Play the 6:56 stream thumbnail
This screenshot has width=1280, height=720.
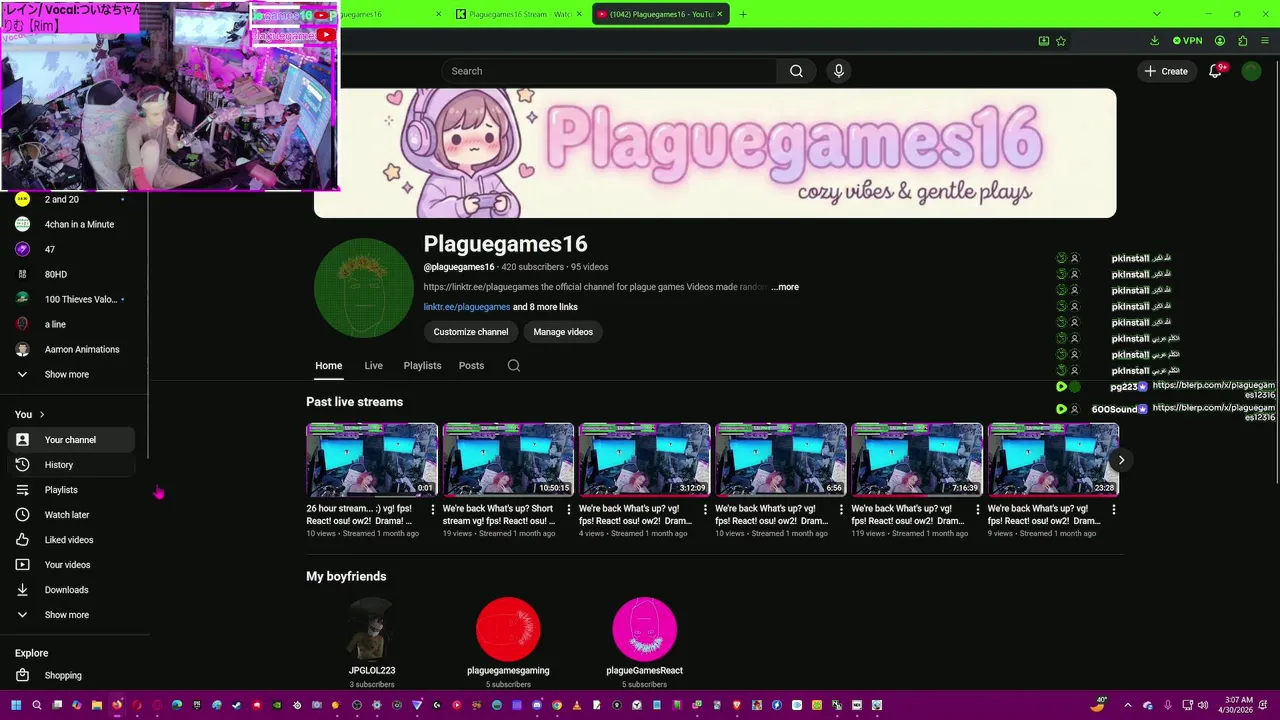point(781,460)
